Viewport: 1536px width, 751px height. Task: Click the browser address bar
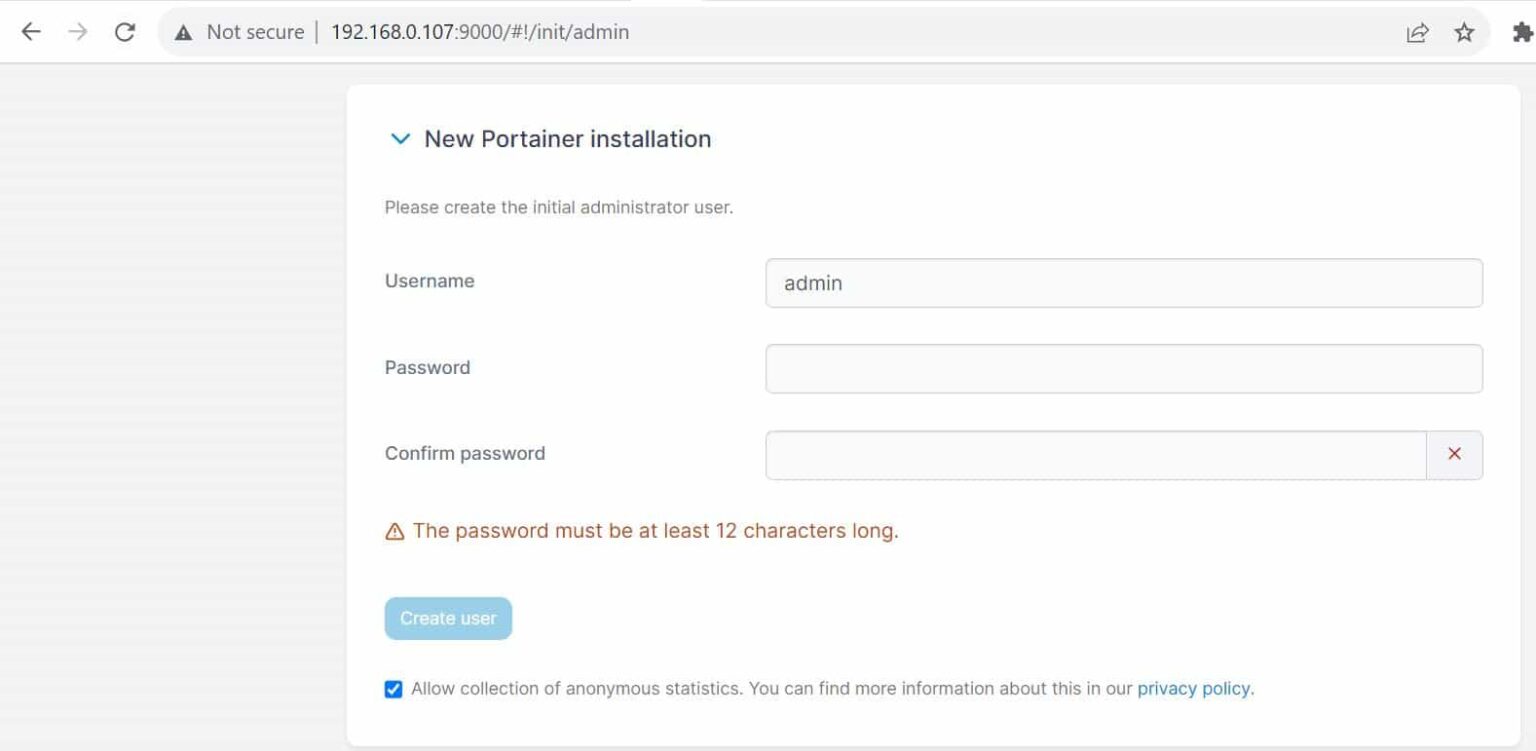[700, 31]
